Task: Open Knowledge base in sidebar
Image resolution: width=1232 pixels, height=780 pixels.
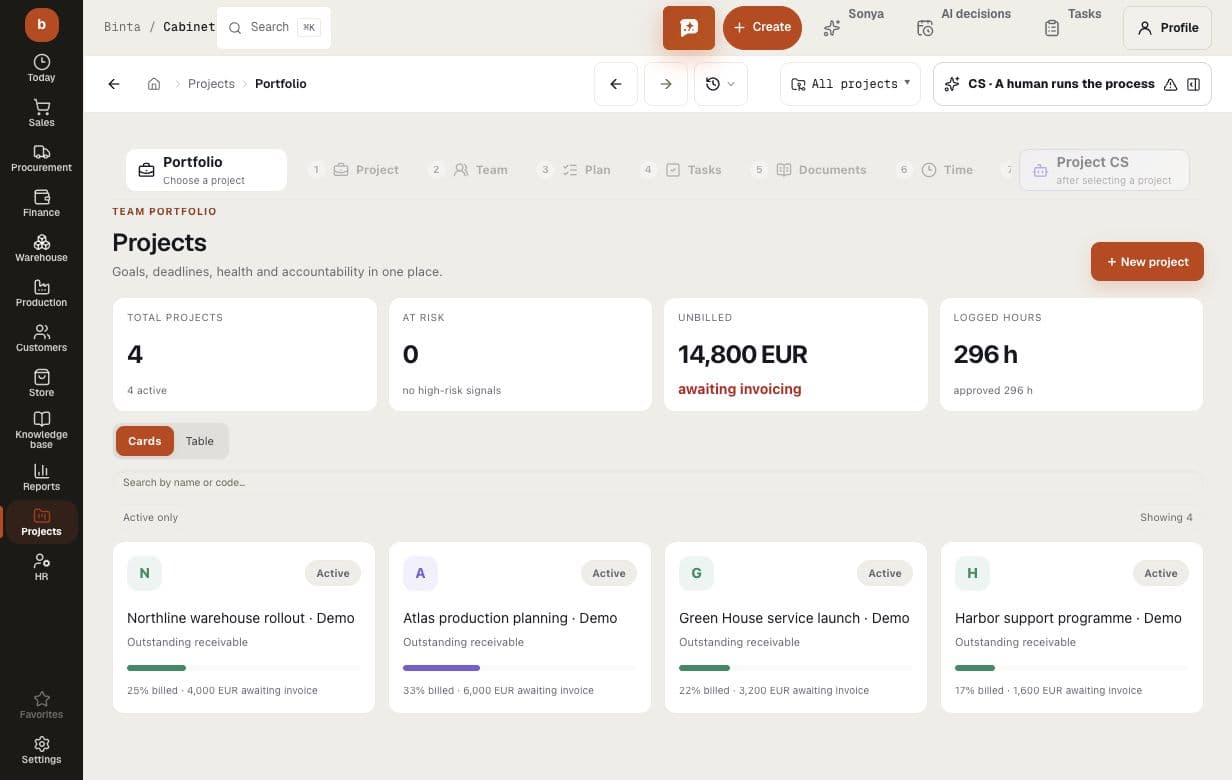Action: [x=41, y=430]
